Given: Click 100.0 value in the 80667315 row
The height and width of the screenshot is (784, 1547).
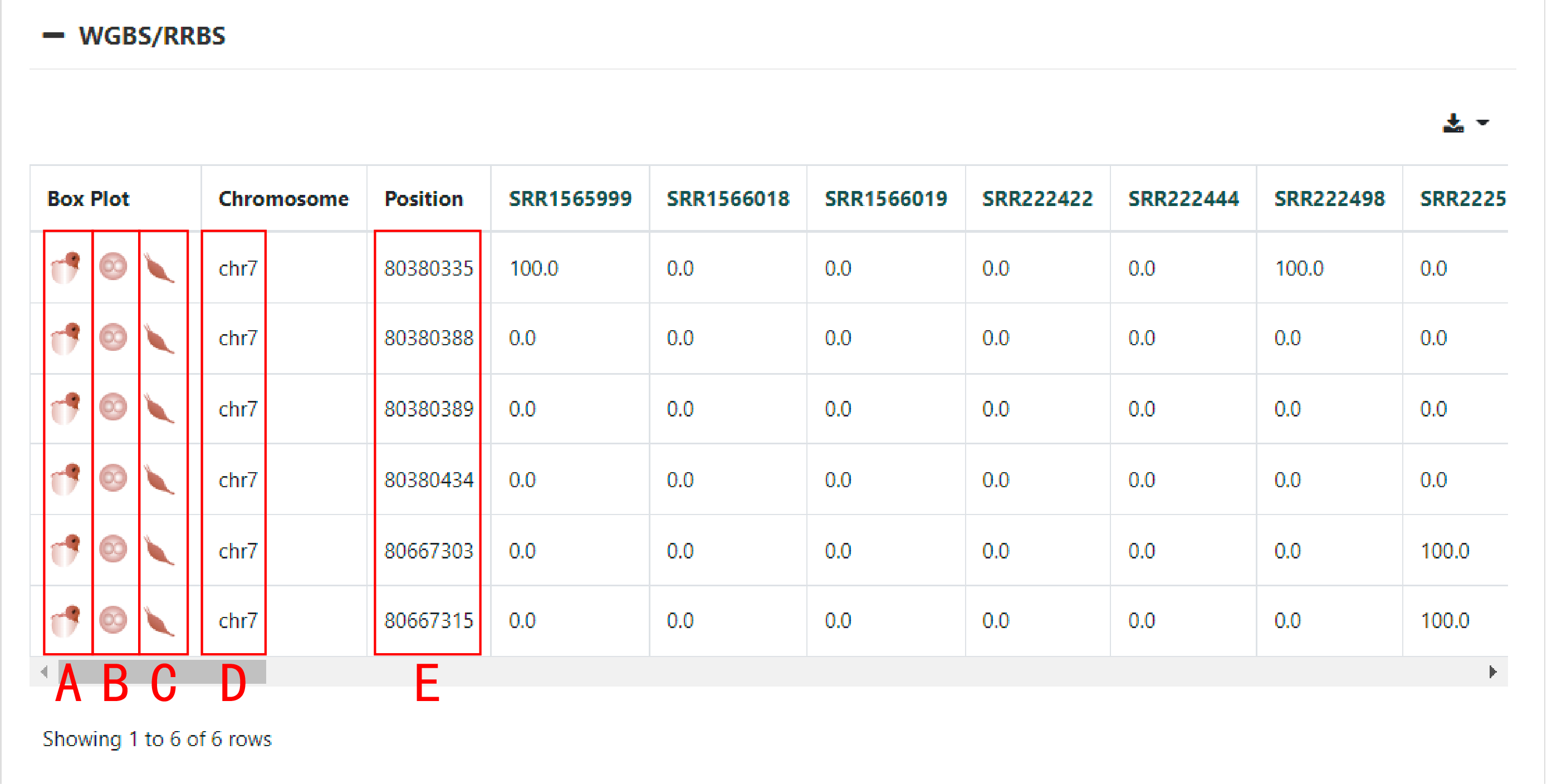Looking at the screenshot, I should coord(1445,621).
